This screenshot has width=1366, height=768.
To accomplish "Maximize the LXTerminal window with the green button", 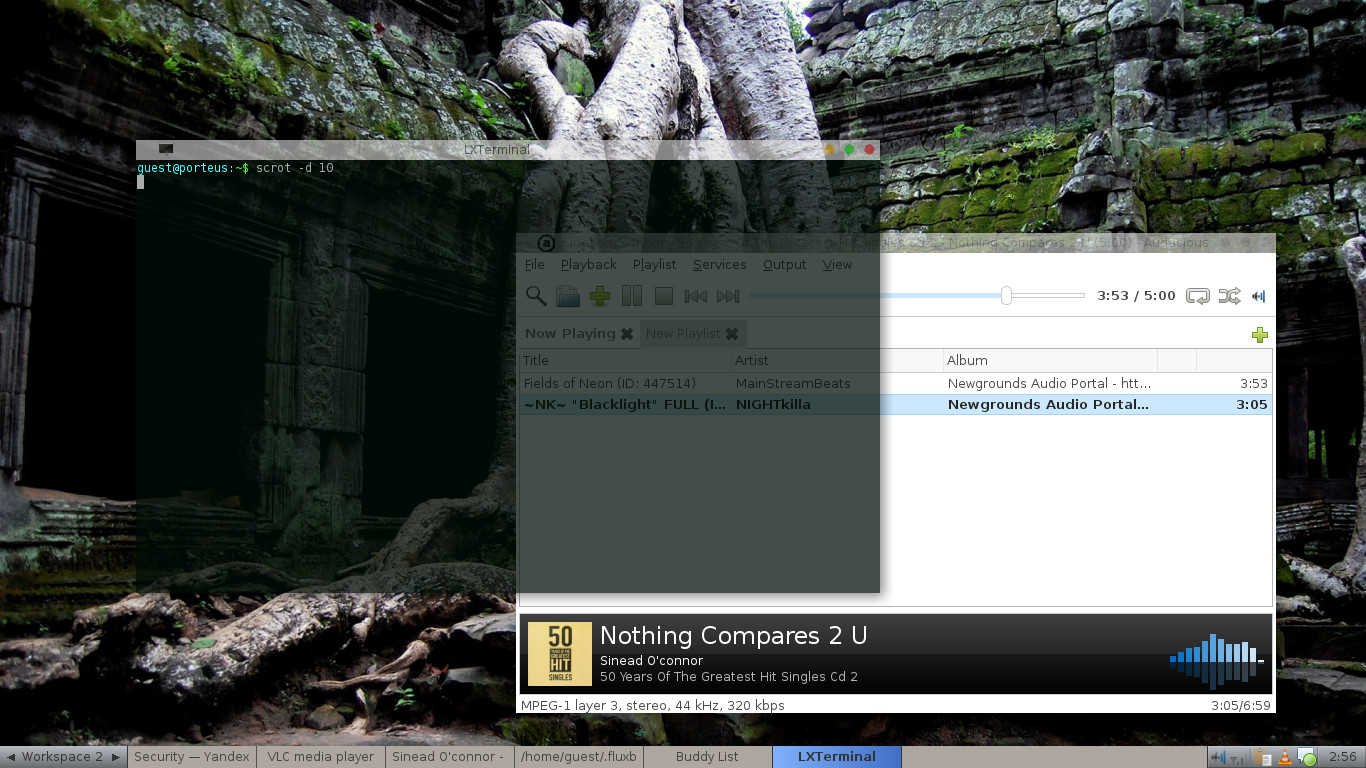I will click(850, 150).
